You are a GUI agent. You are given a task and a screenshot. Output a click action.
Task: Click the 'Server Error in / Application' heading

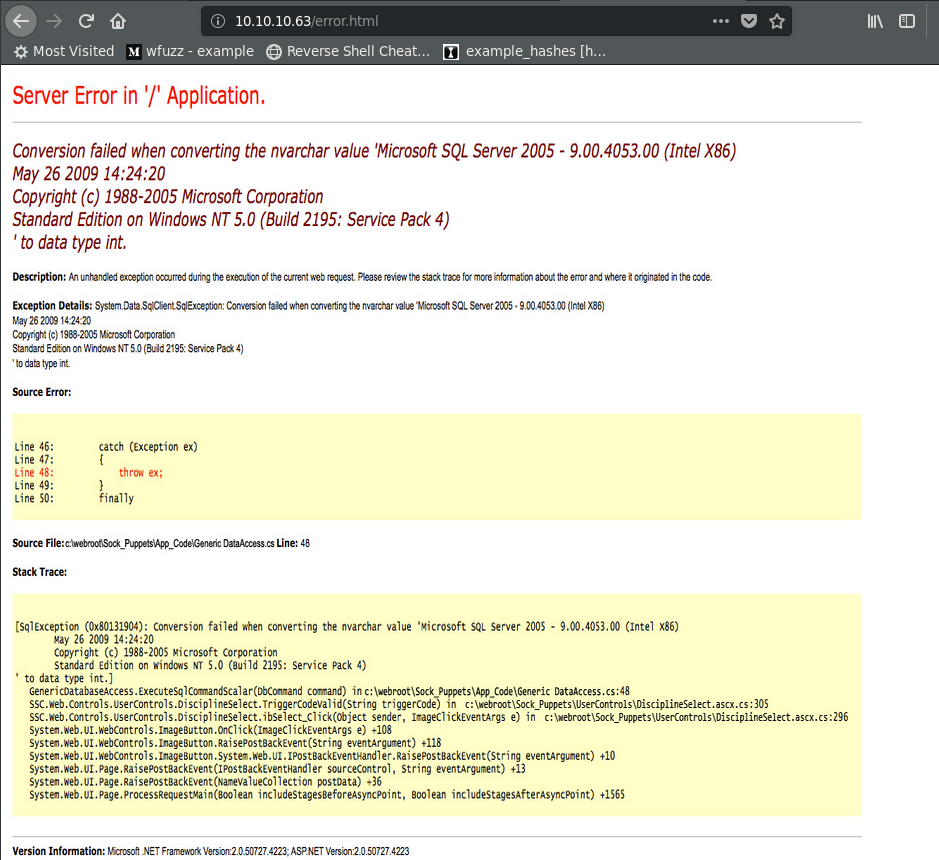click(x=139, y=96)
